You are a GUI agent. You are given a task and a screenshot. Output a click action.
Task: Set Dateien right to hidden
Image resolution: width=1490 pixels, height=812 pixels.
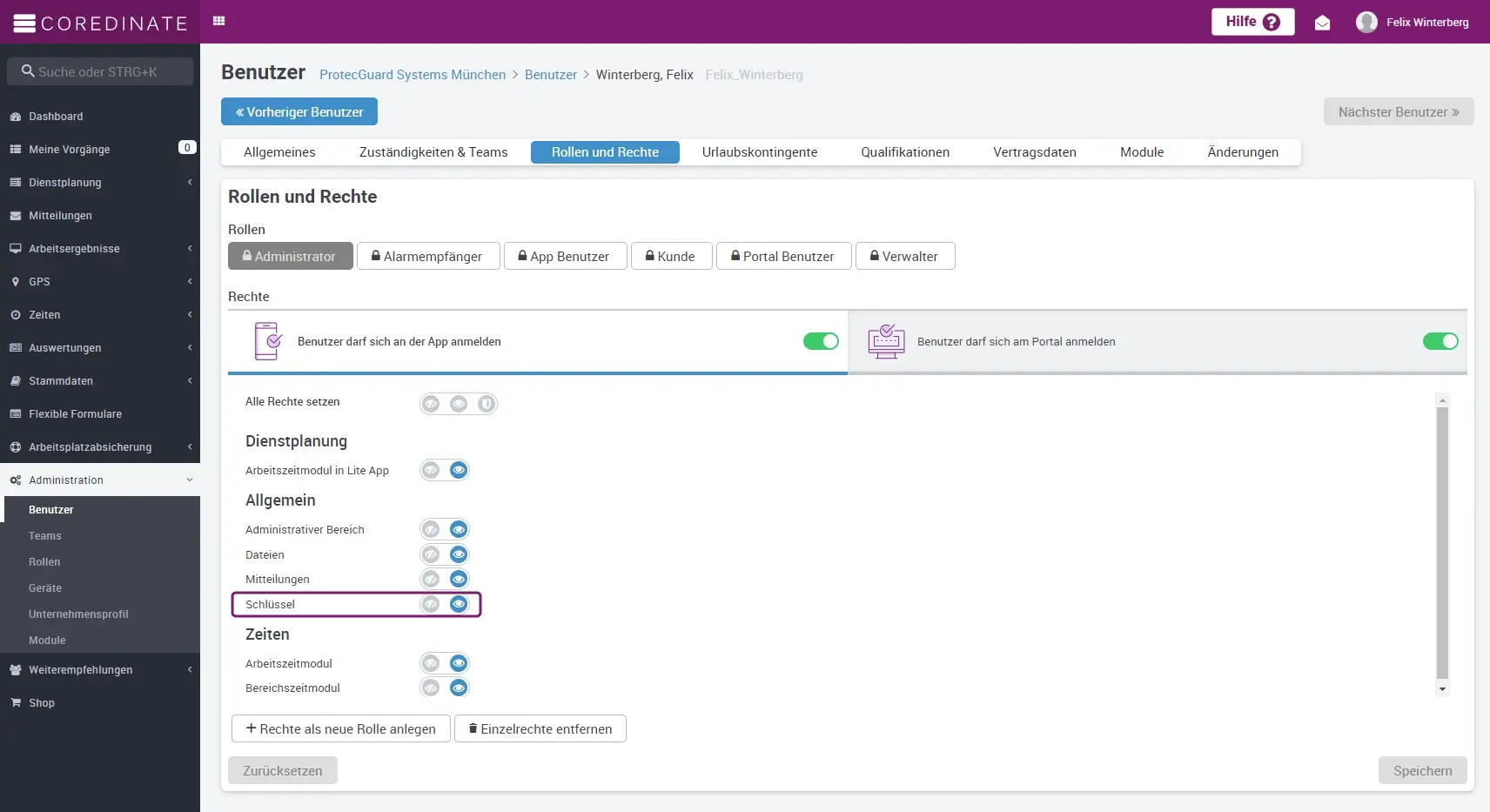[x=431, y=554]
